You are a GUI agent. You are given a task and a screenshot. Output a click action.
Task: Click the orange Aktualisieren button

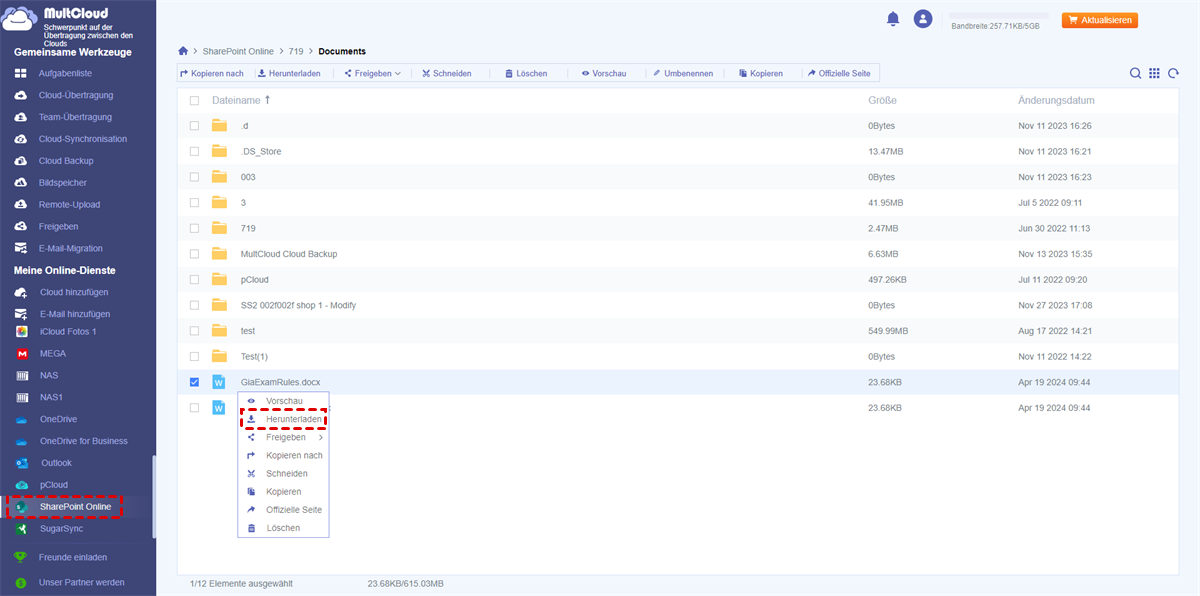(x=1099, y=20)
